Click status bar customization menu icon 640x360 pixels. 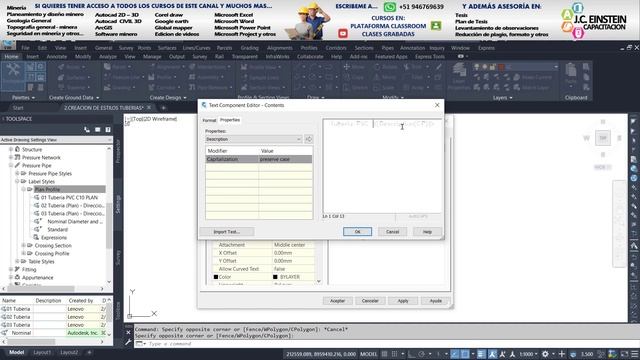point(634,354)
